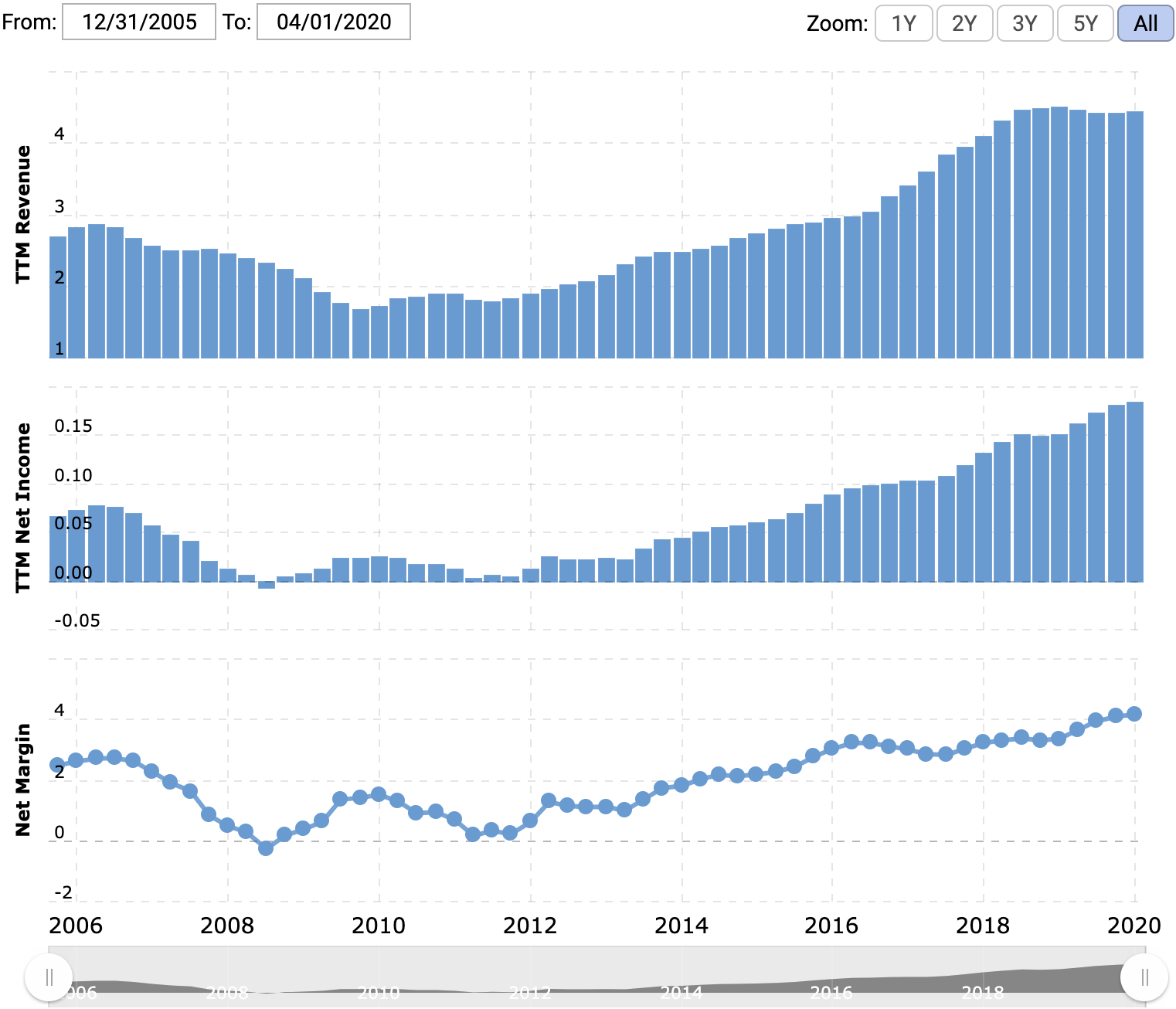
Task: Click the 0.10 Net Income axis value
Action: (x=73, y=476)
